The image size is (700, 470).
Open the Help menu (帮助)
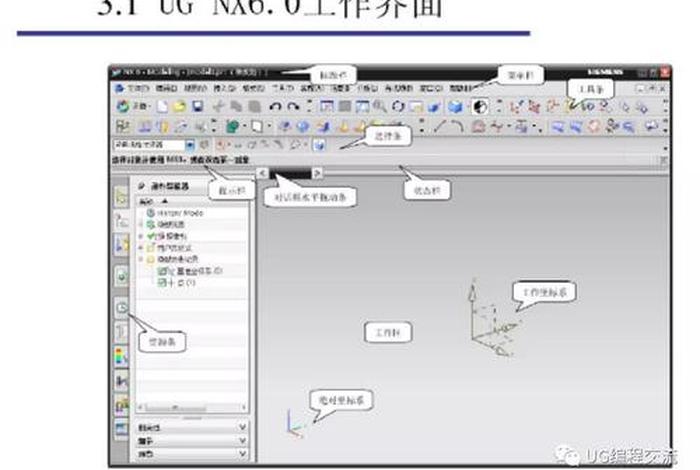pyautogui.click(x=460, y=88)
